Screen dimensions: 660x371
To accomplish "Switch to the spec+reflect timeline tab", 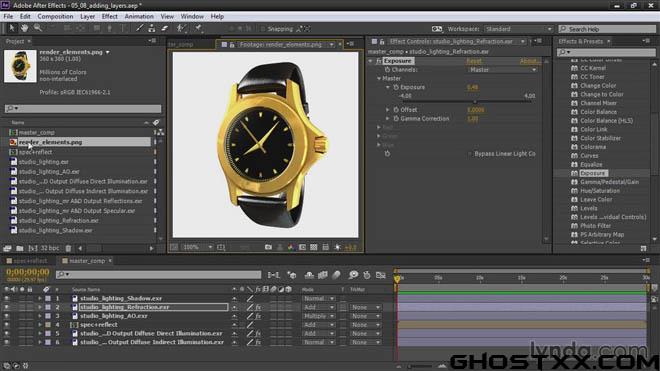I will point(27,261).
